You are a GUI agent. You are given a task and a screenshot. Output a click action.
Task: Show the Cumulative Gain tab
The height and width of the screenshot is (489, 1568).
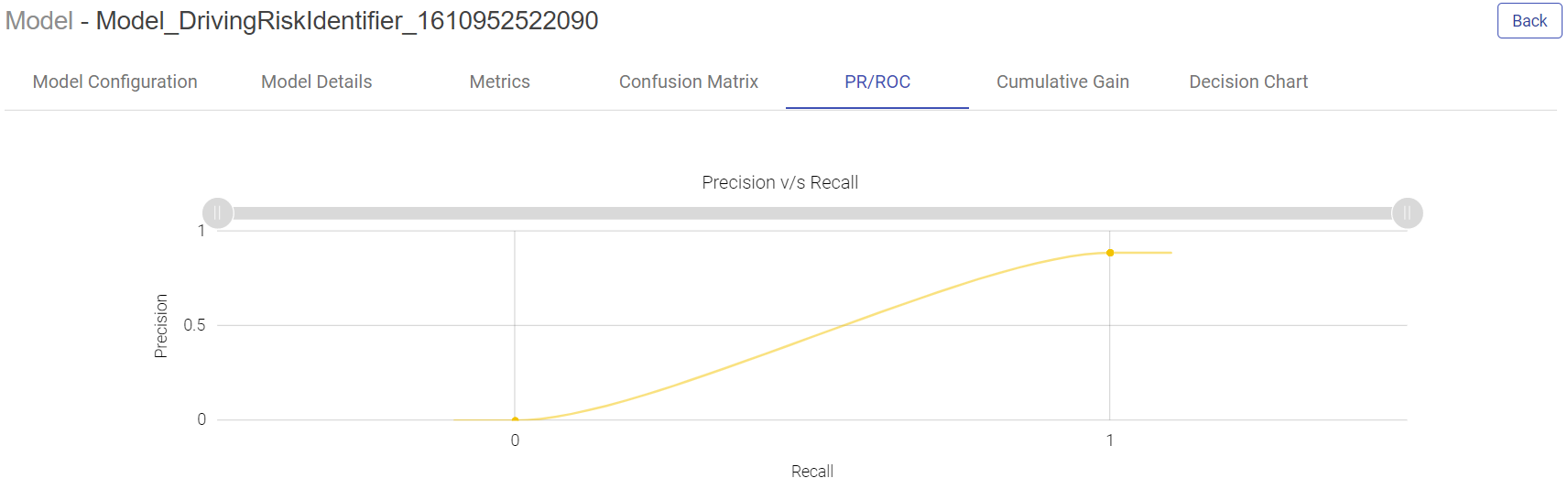[x=1062, y=81]
